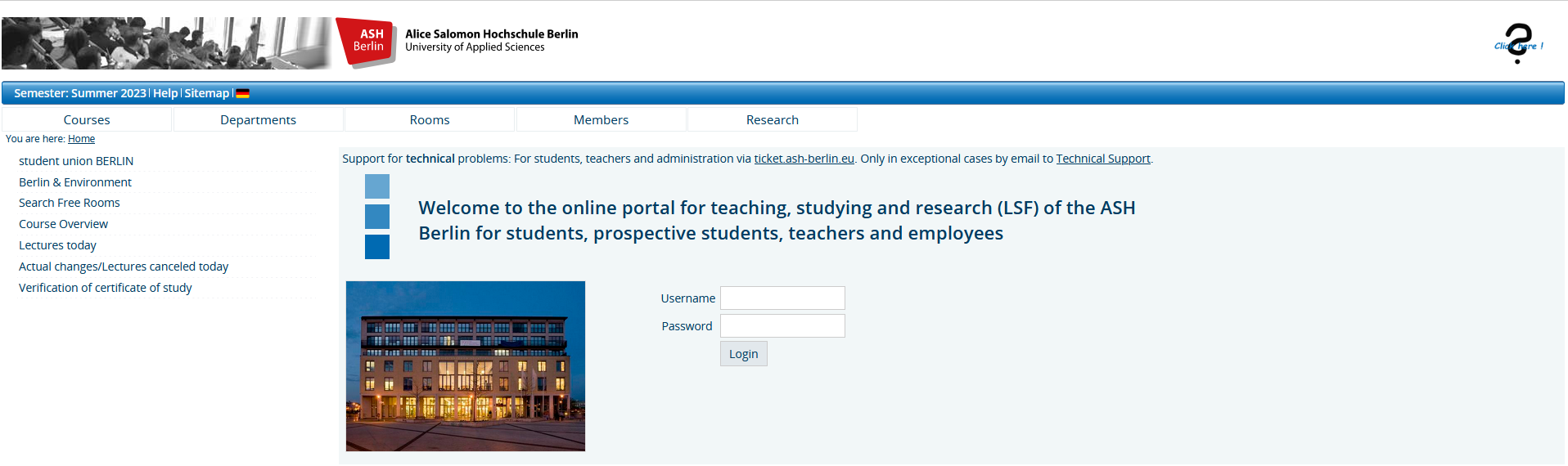The height and width of the screenshot is (466, 1568).
Task: Open the Rooms menu tab
Action: pyautogui.click(x=430, y=119)
